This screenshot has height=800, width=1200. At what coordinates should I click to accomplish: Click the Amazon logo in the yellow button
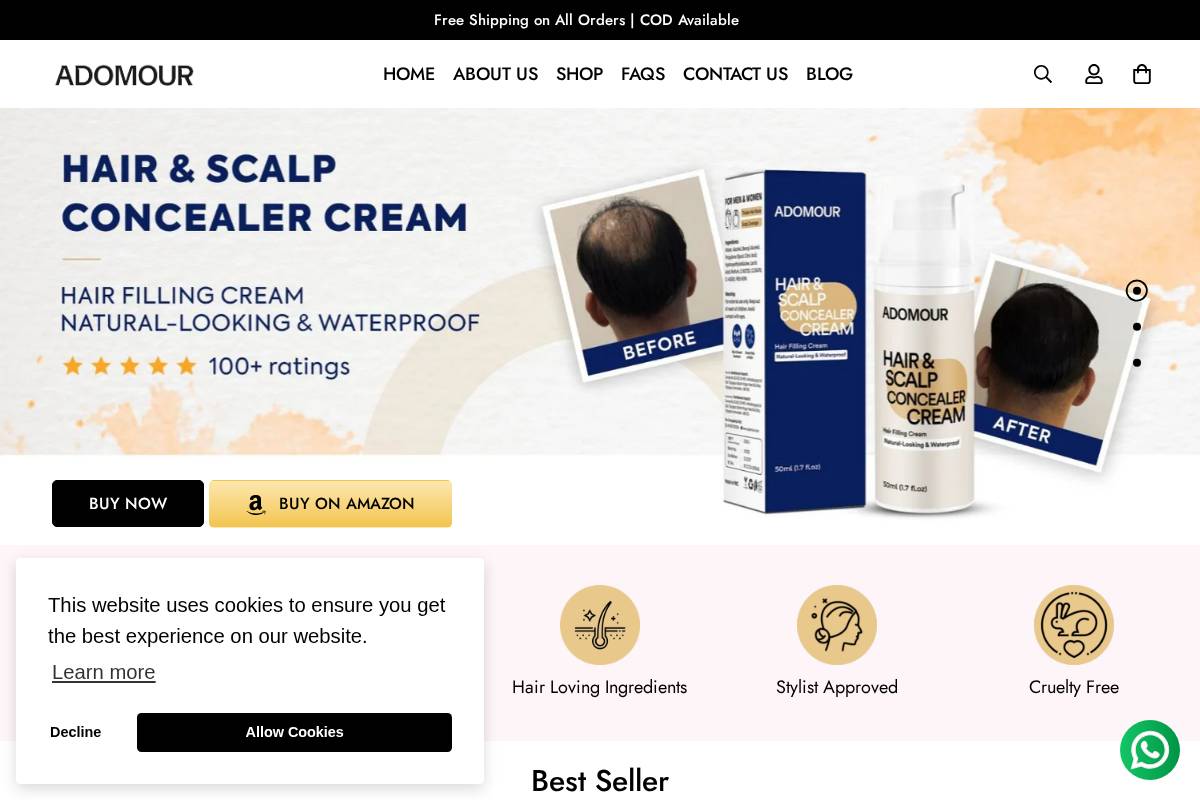point(256,505)
